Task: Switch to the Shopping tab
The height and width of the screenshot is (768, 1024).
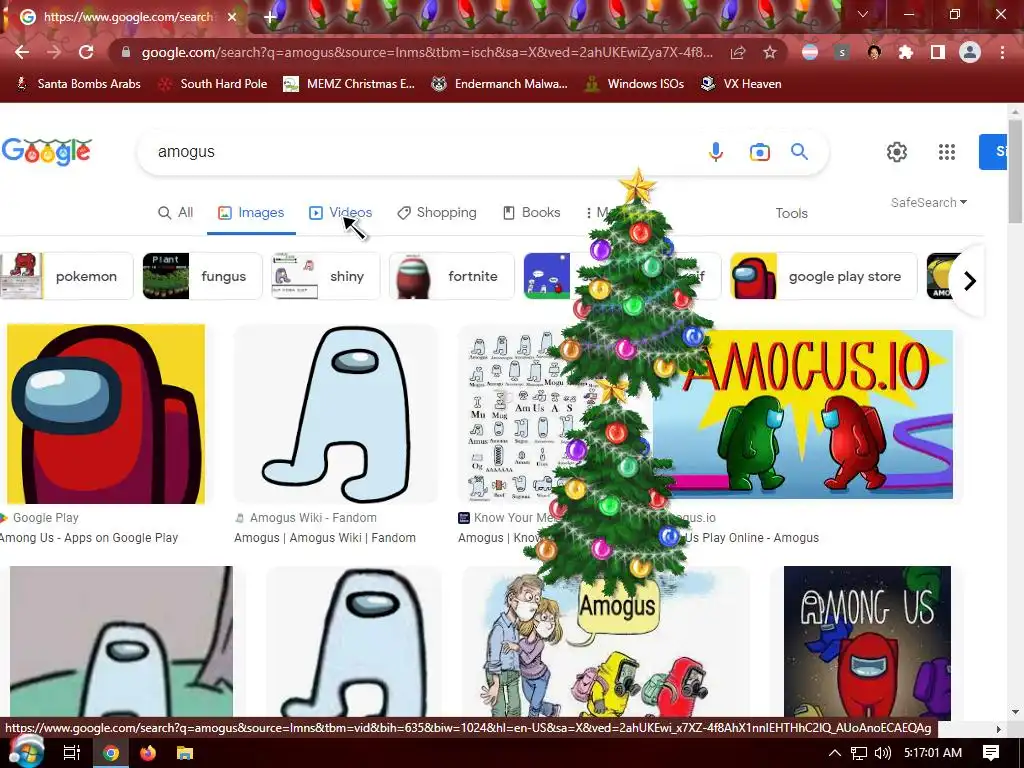Action: 437,212
